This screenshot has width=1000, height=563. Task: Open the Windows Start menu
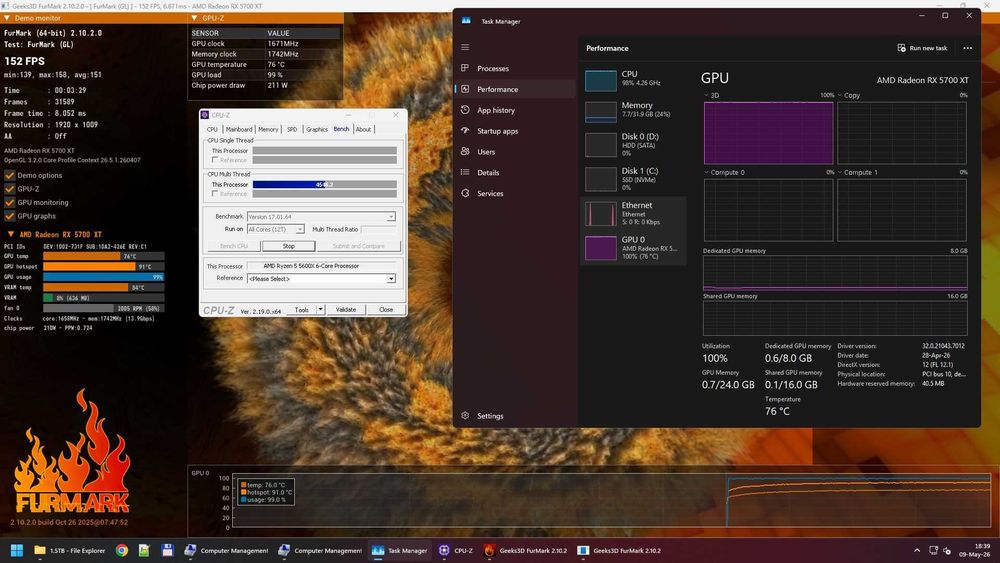17,550
